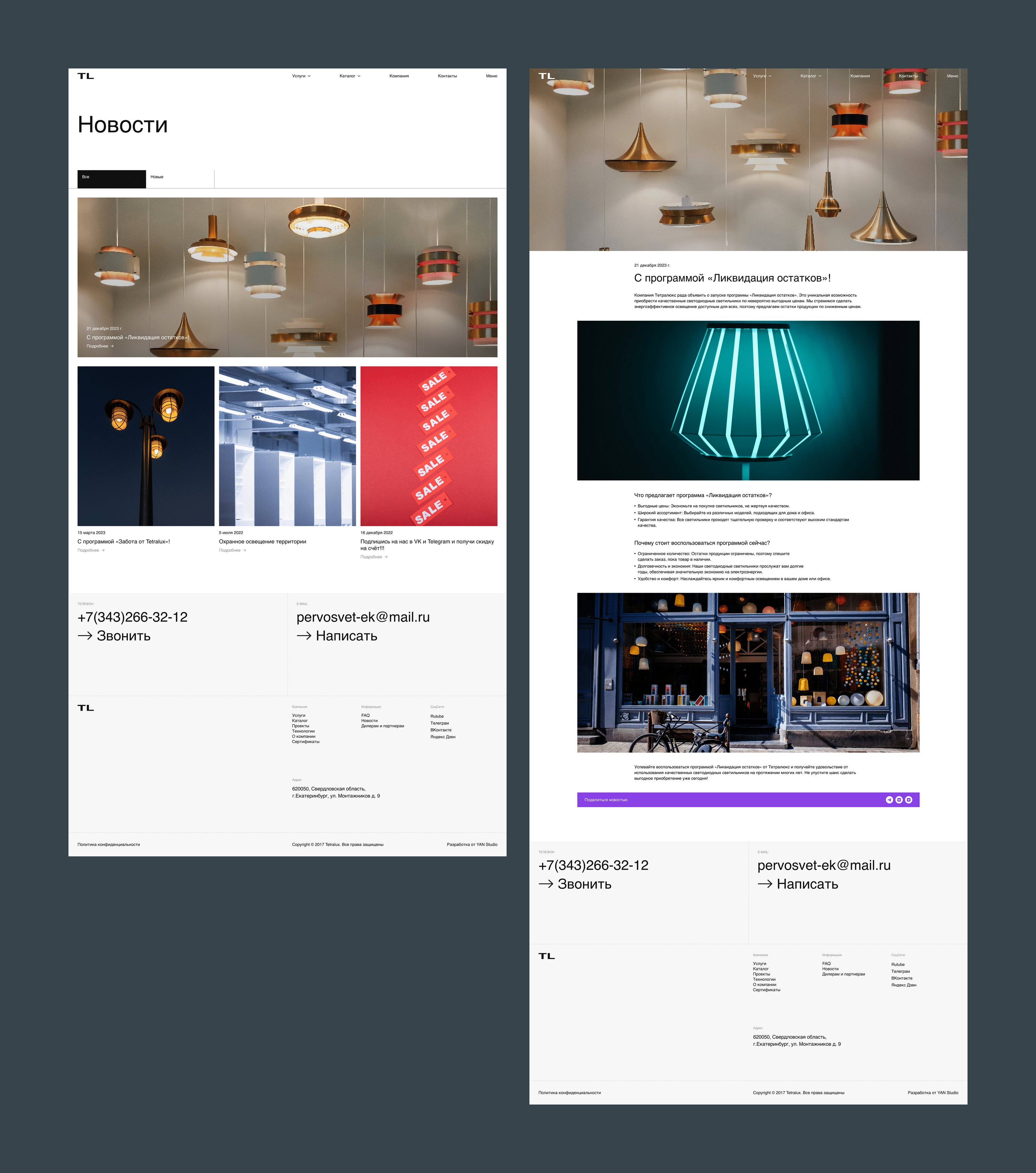The height and width of the screenshot is (1173, 1036).
Task: Expand the «Каталог» dropdown in the left header
Action: tap(350, 76)
